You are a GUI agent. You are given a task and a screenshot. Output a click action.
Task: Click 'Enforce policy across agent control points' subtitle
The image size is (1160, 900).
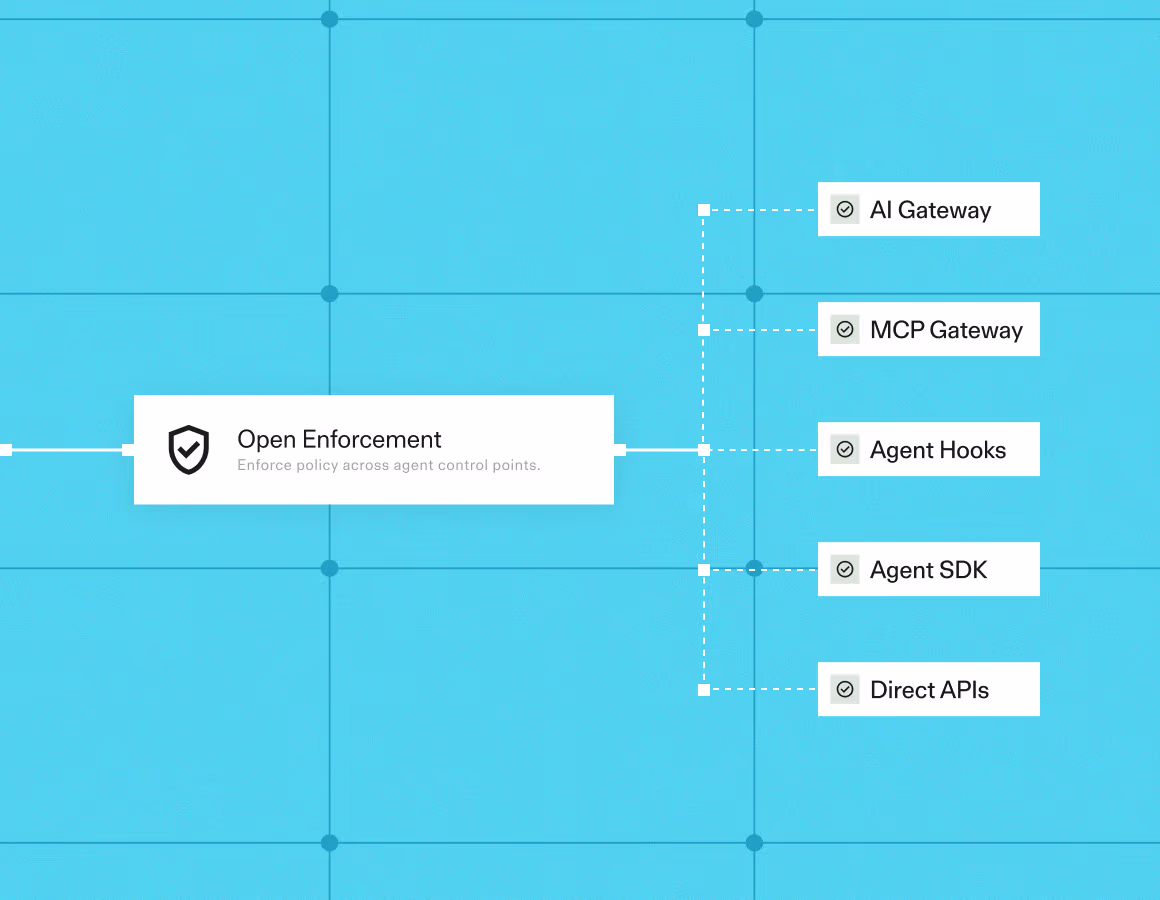click(388, 465)
